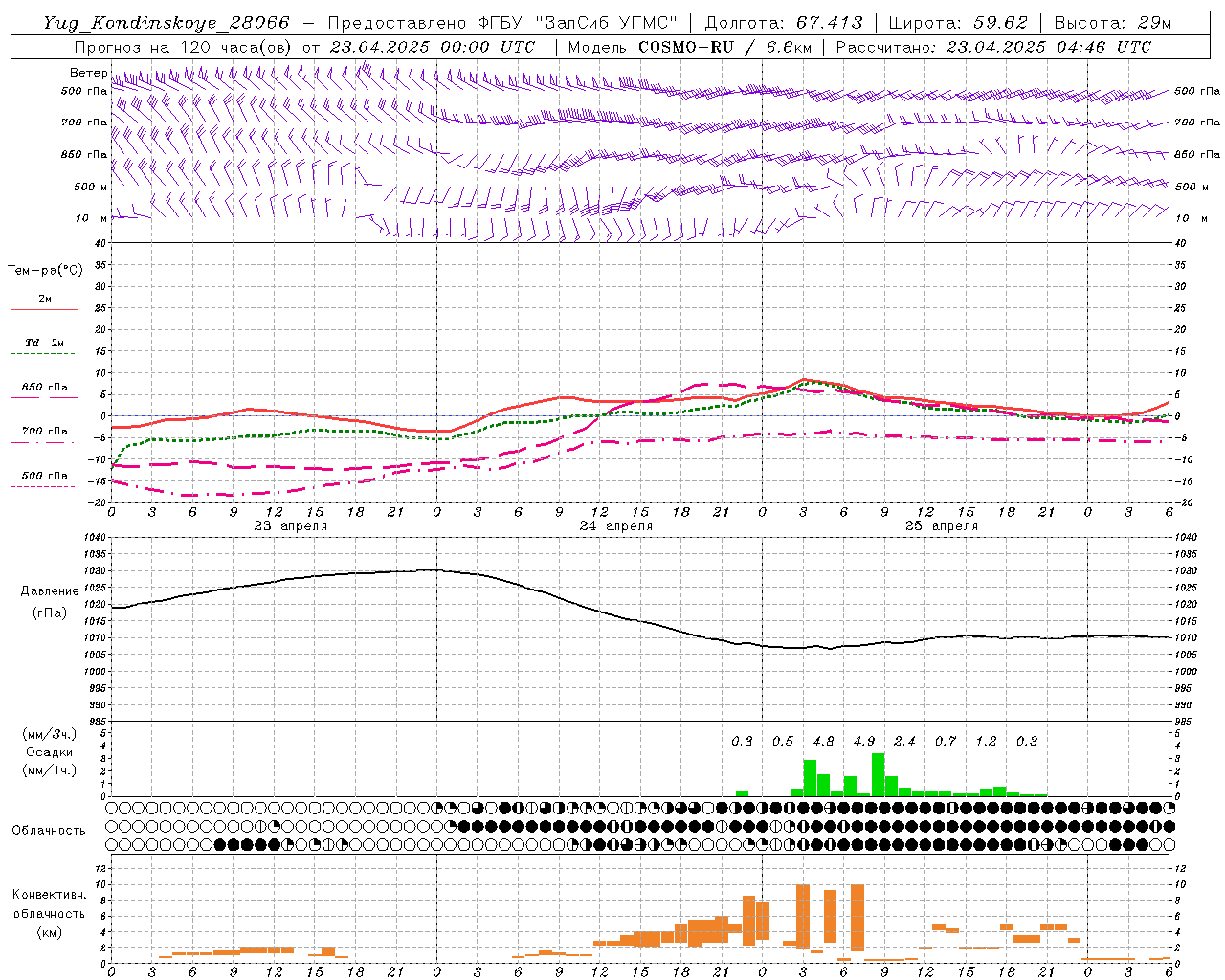
Task: Click the 'Td 2м' dew point legend entry
Action: (44, 343)
